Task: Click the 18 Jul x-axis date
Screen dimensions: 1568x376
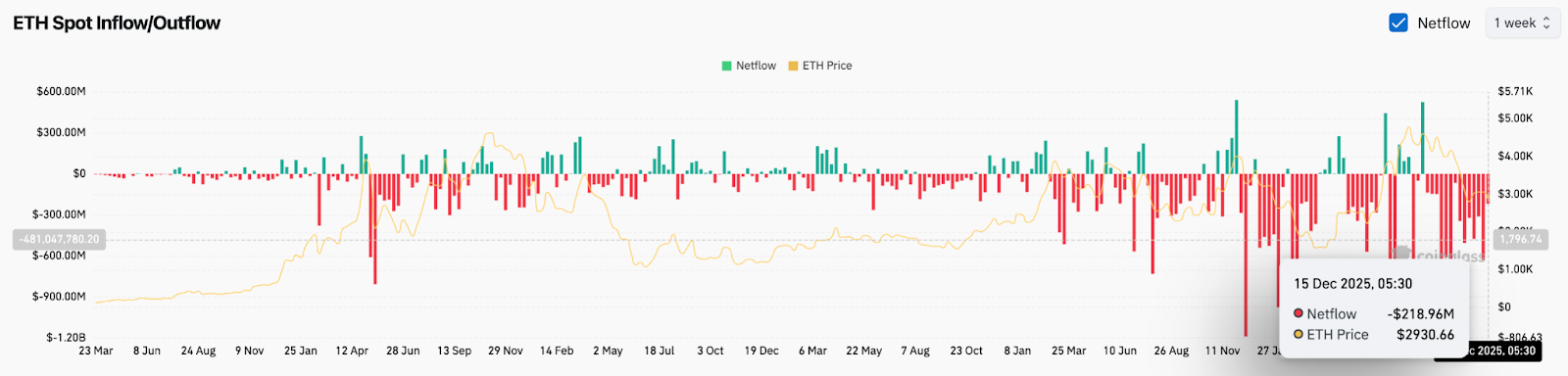Action: point(659,351)
